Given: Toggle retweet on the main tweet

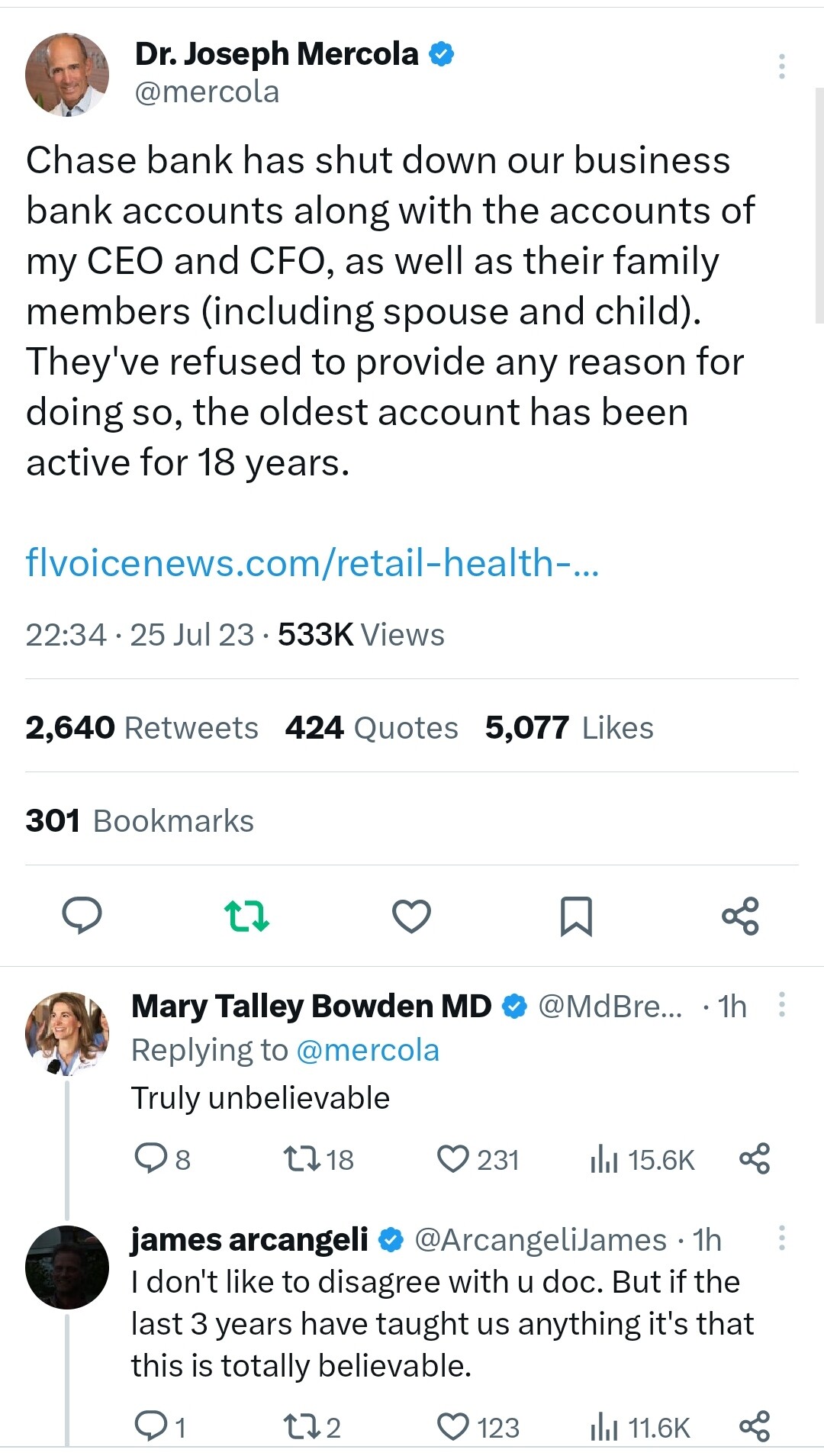Looking at the screenshot, I should pos(246,915).
